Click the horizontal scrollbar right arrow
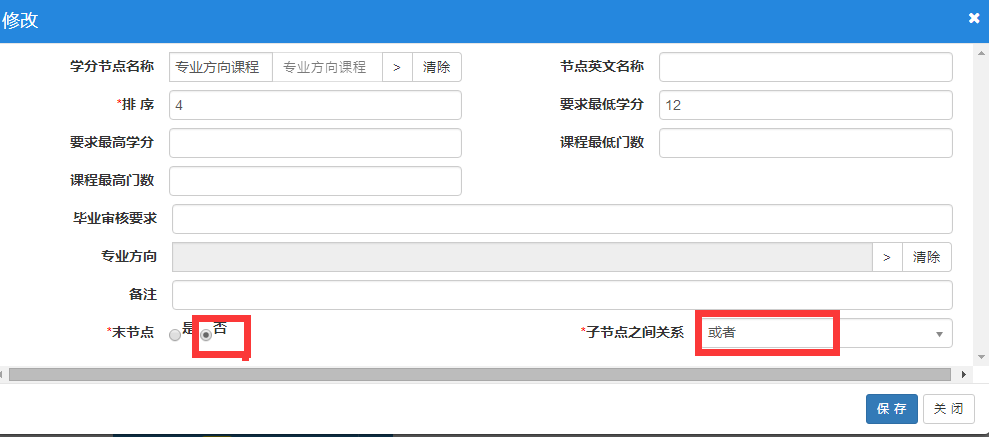 pos(964,374)
